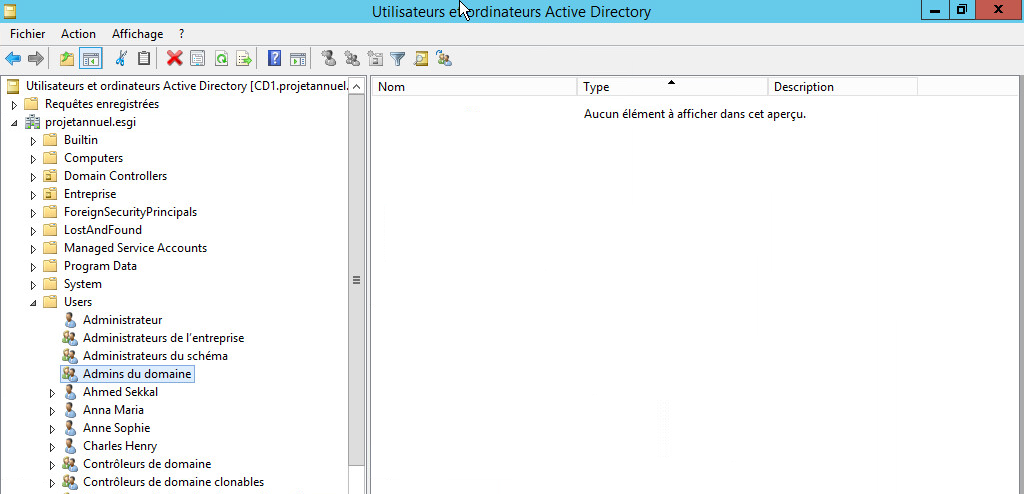This screenshot has height=494, width=1024.
Task: Sort by the Type column header
Action: (x=673, y=86)
